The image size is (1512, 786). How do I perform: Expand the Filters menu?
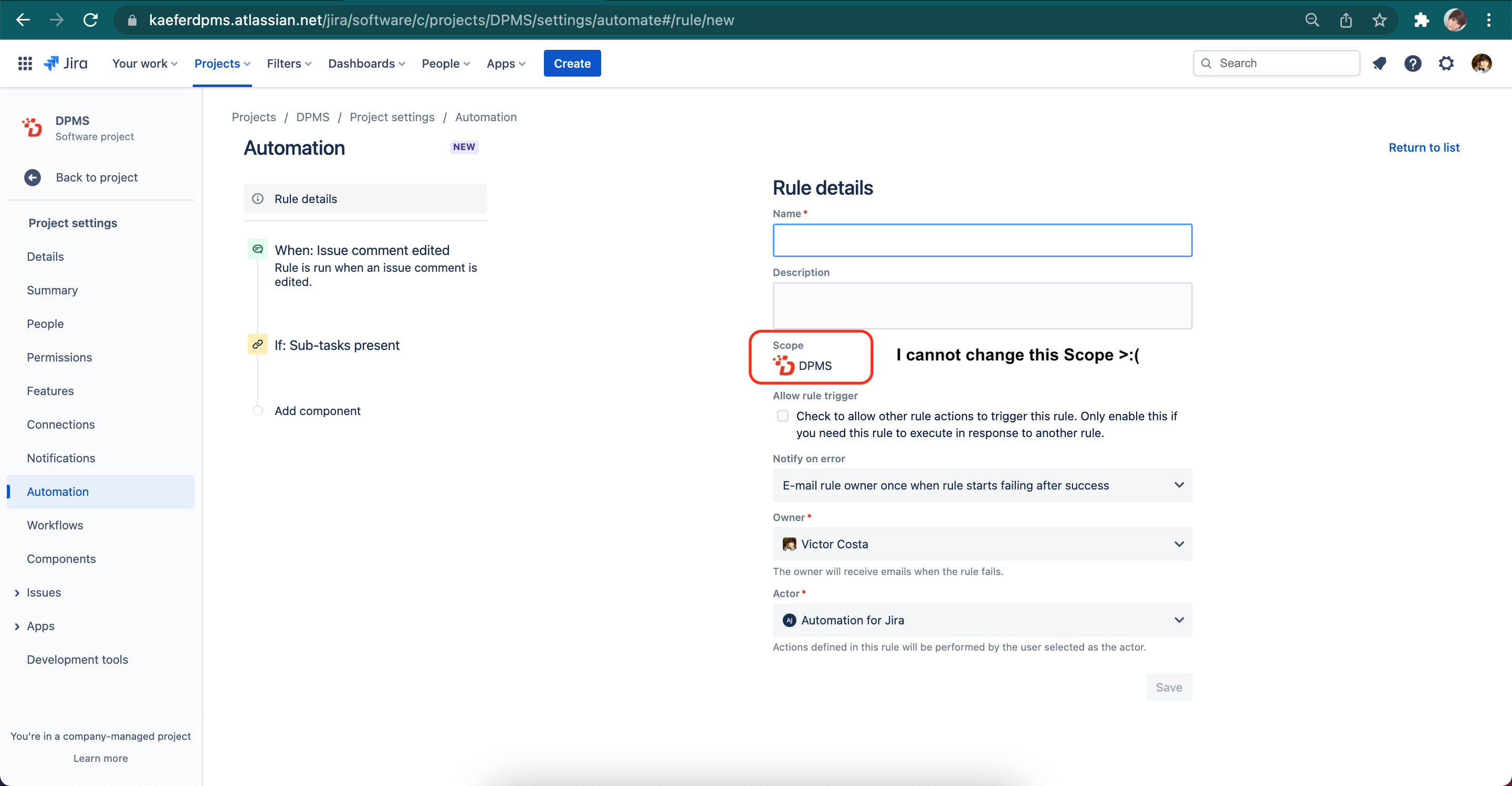pyautogui.click(x=289, y=63)
